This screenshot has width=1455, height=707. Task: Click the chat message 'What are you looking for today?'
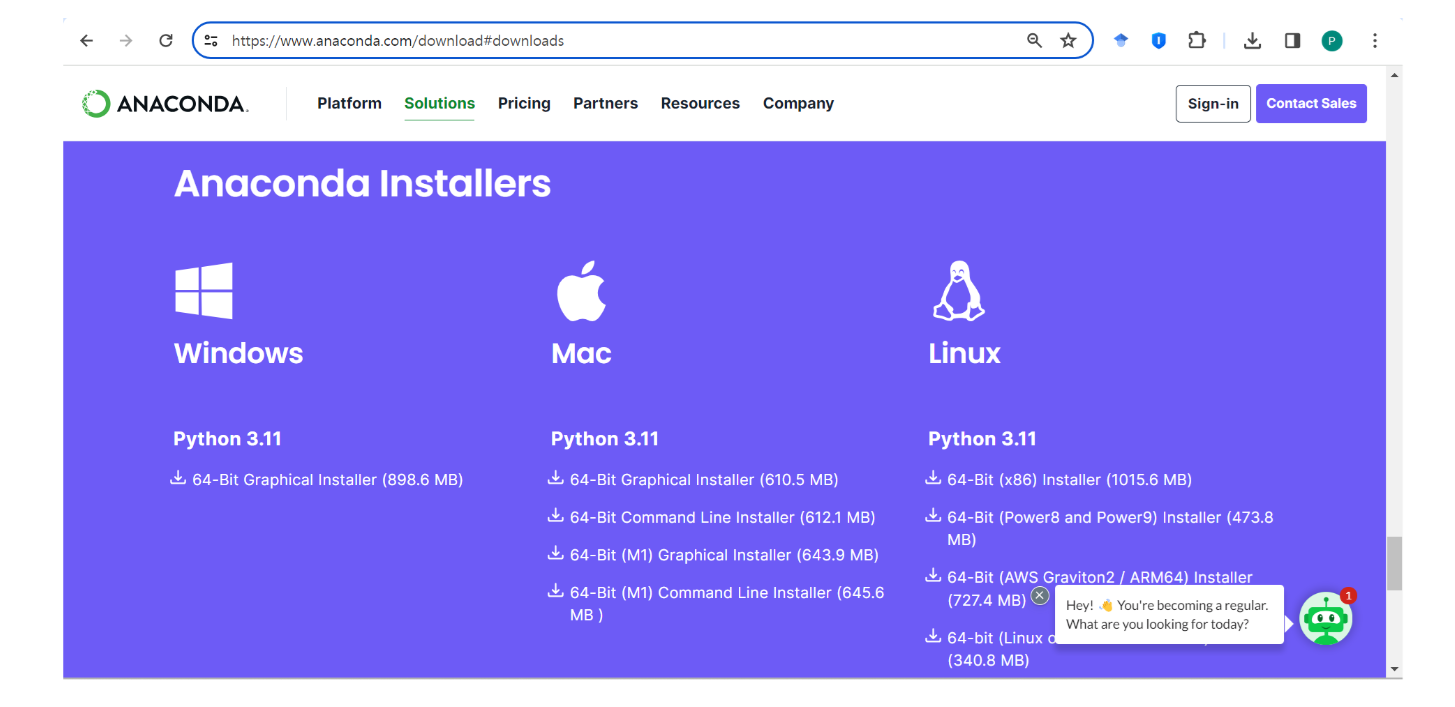pos(1157,624)
